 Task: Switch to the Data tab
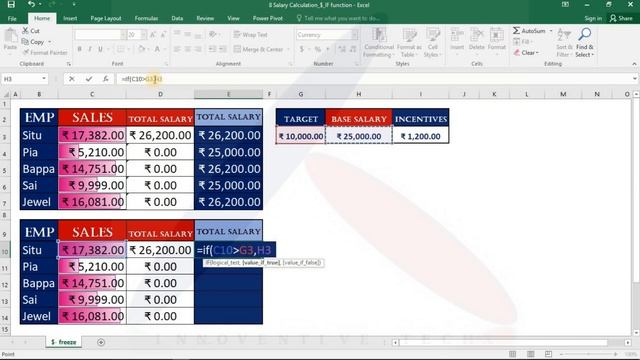coord(177,18)
